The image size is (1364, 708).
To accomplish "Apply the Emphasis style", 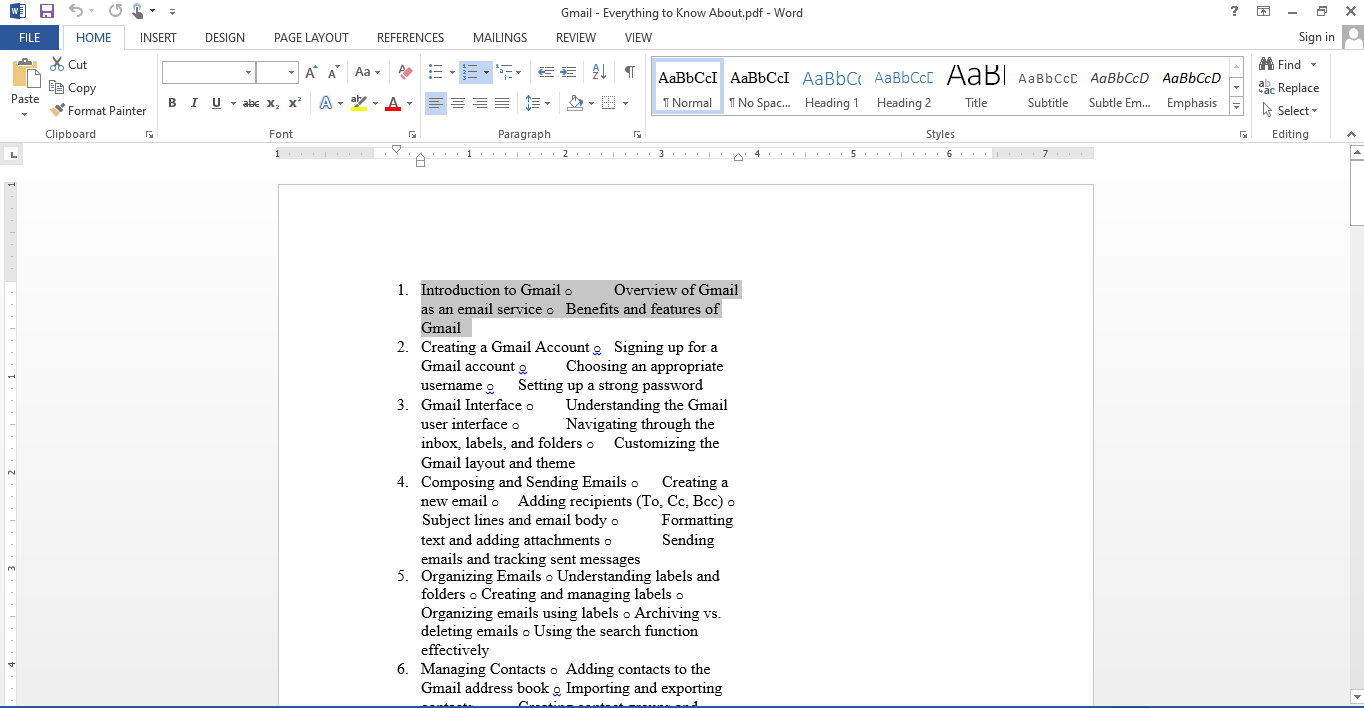I will [1192, 87].
